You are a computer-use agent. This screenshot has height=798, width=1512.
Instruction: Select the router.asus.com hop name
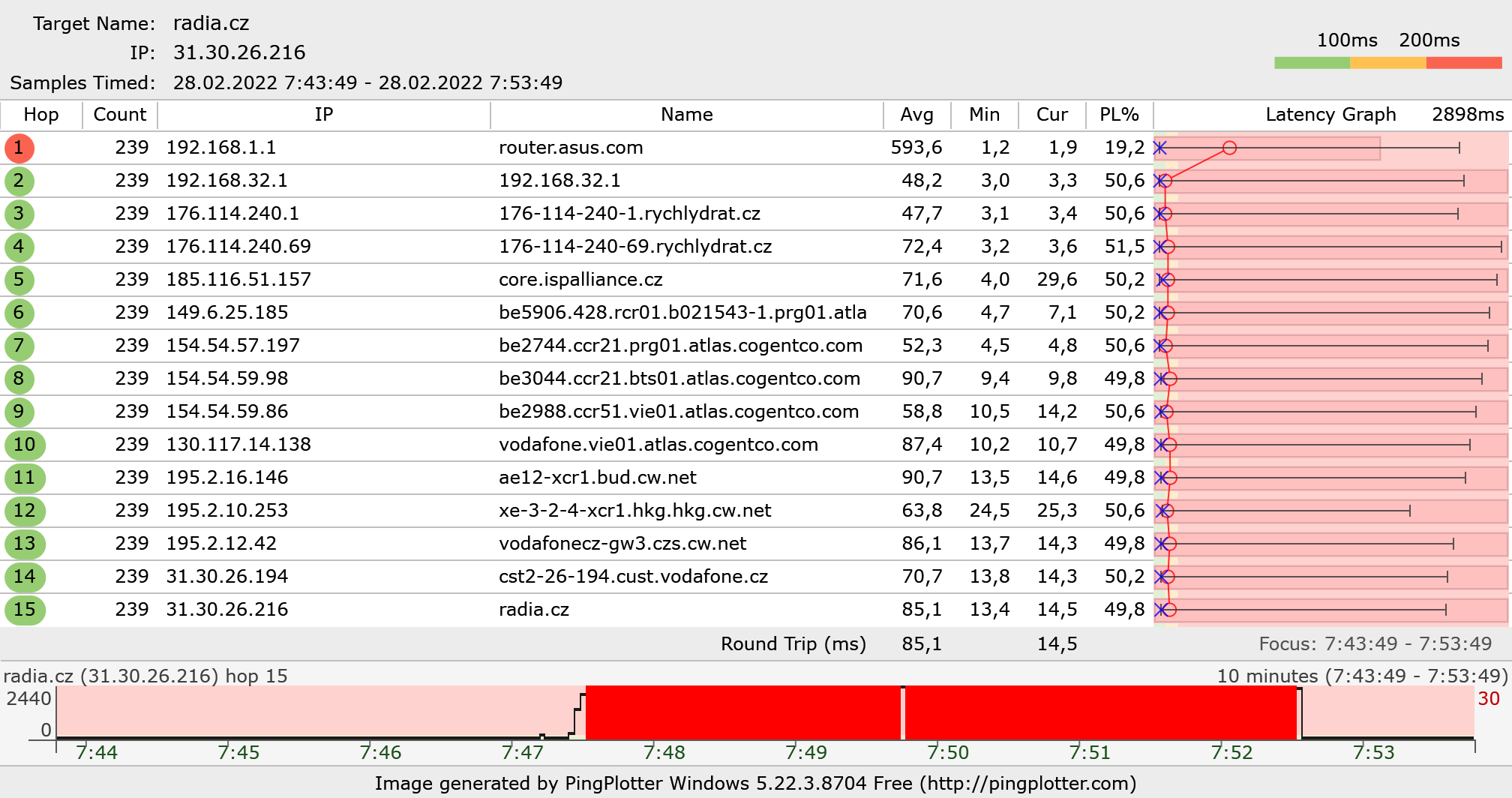[x=571, y=148]
